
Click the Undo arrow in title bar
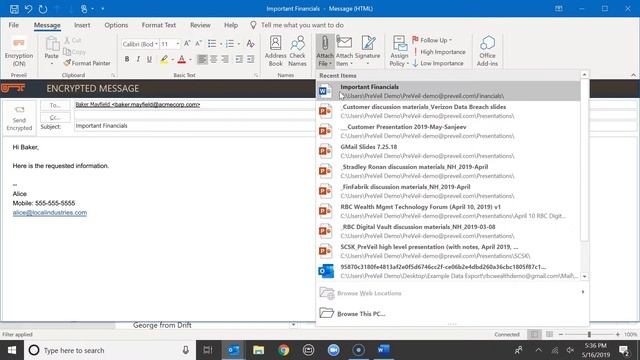pos(28,9)
